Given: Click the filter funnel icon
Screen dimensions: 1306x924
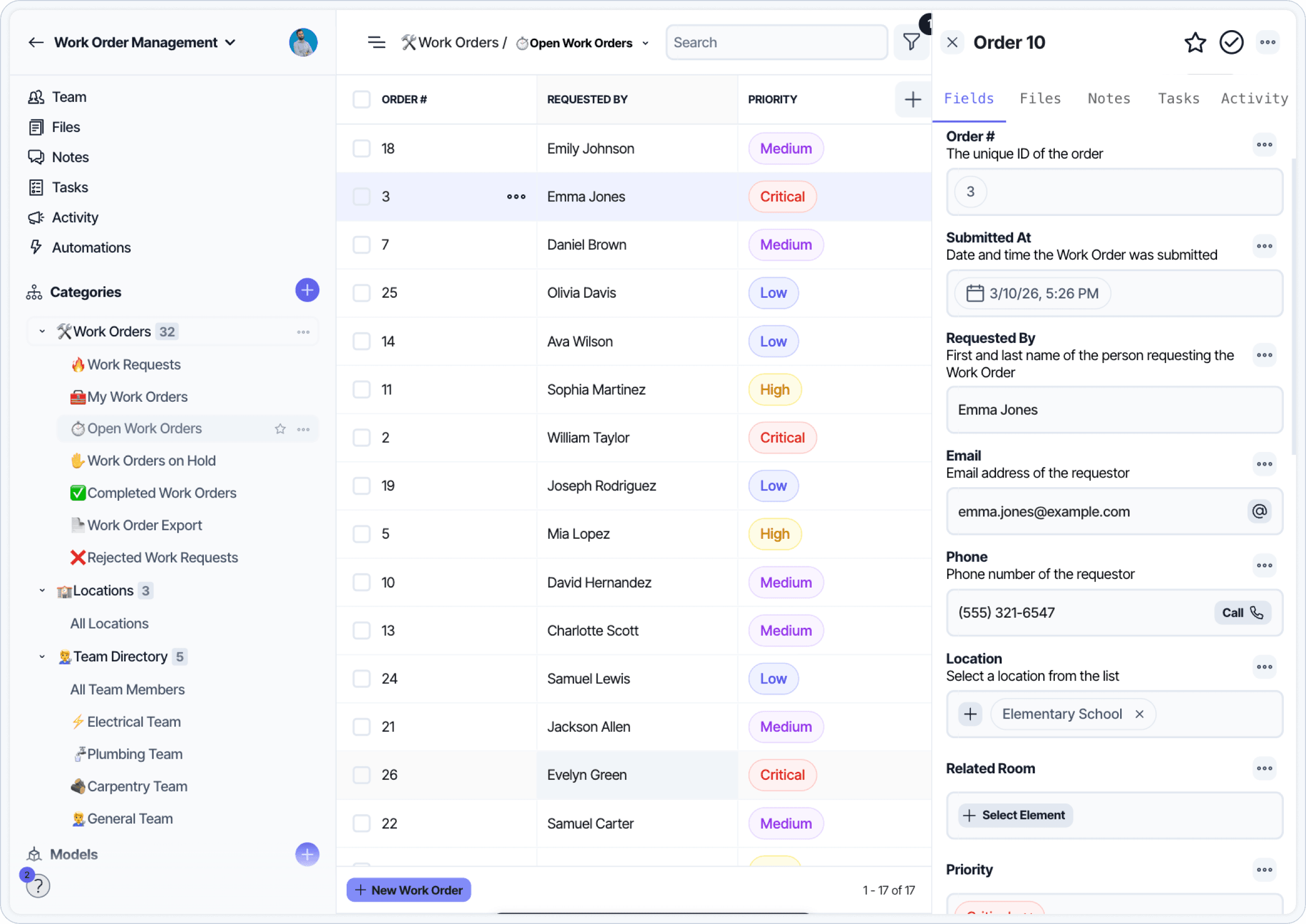Looking at the screenshot, I should (911, 42).
